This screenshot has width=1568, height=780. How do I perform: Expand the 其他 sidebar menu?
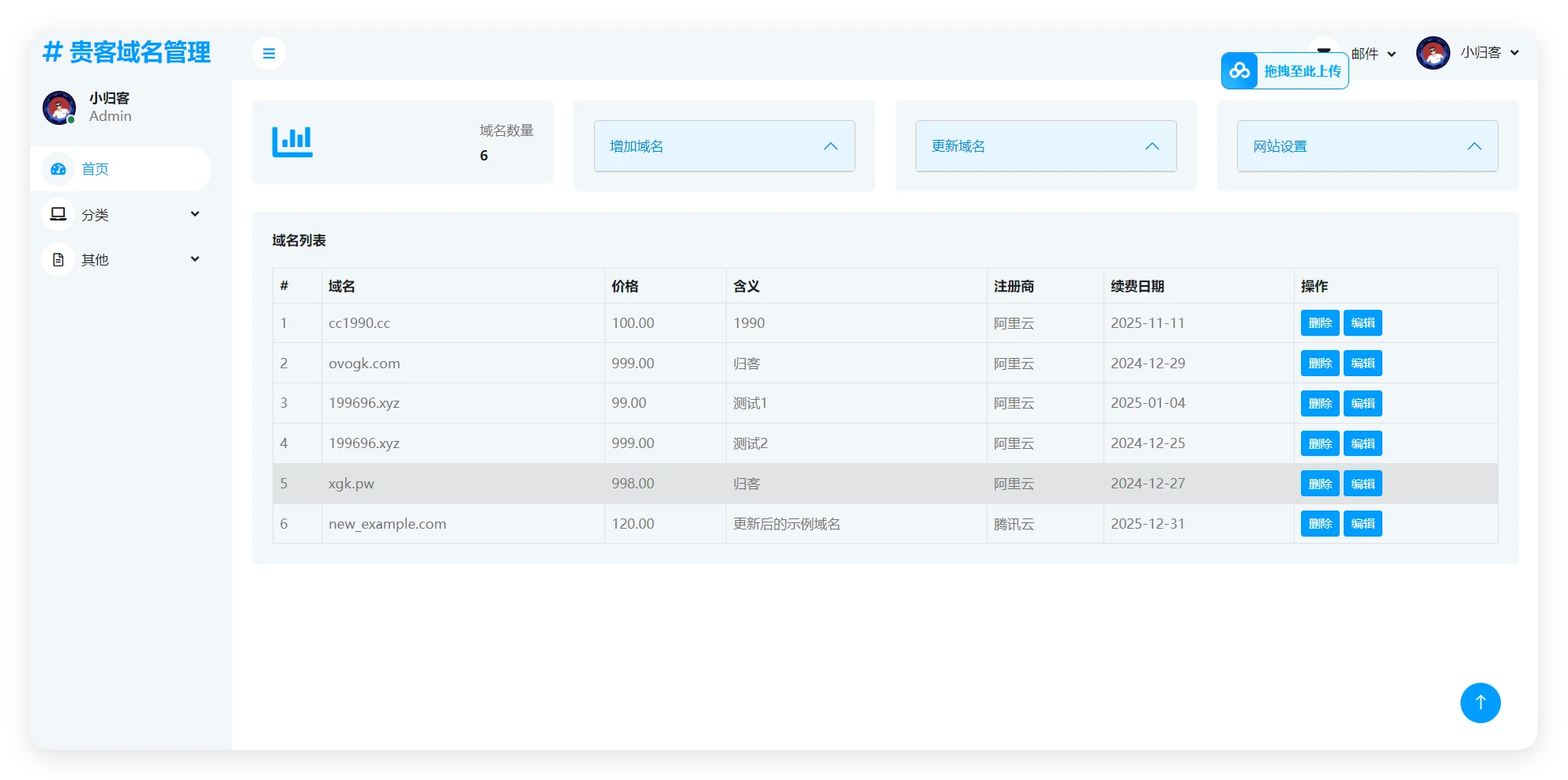[x=126, y=259]
